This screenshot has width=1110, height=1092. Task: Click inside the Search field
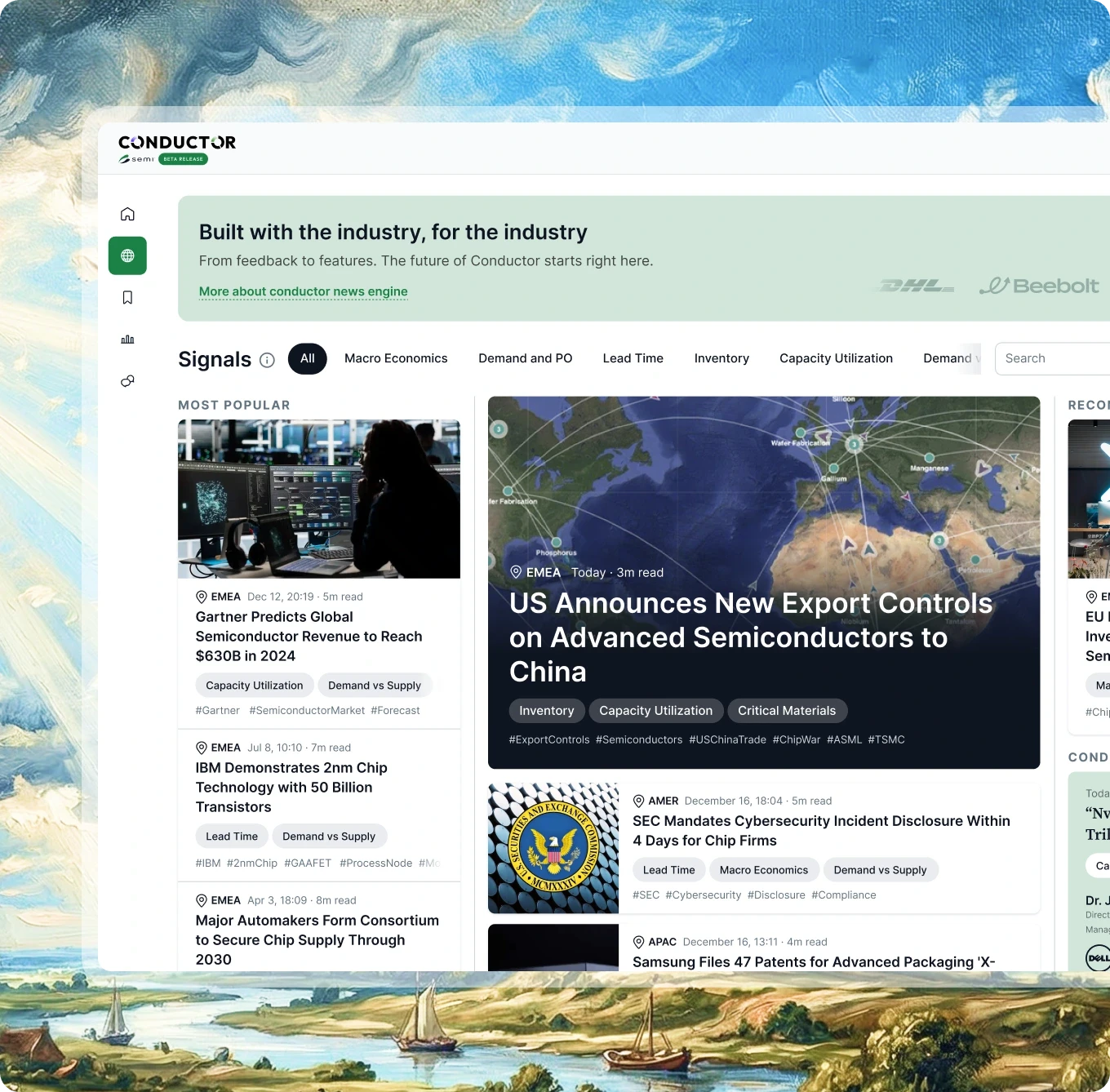pos(1053,358)
